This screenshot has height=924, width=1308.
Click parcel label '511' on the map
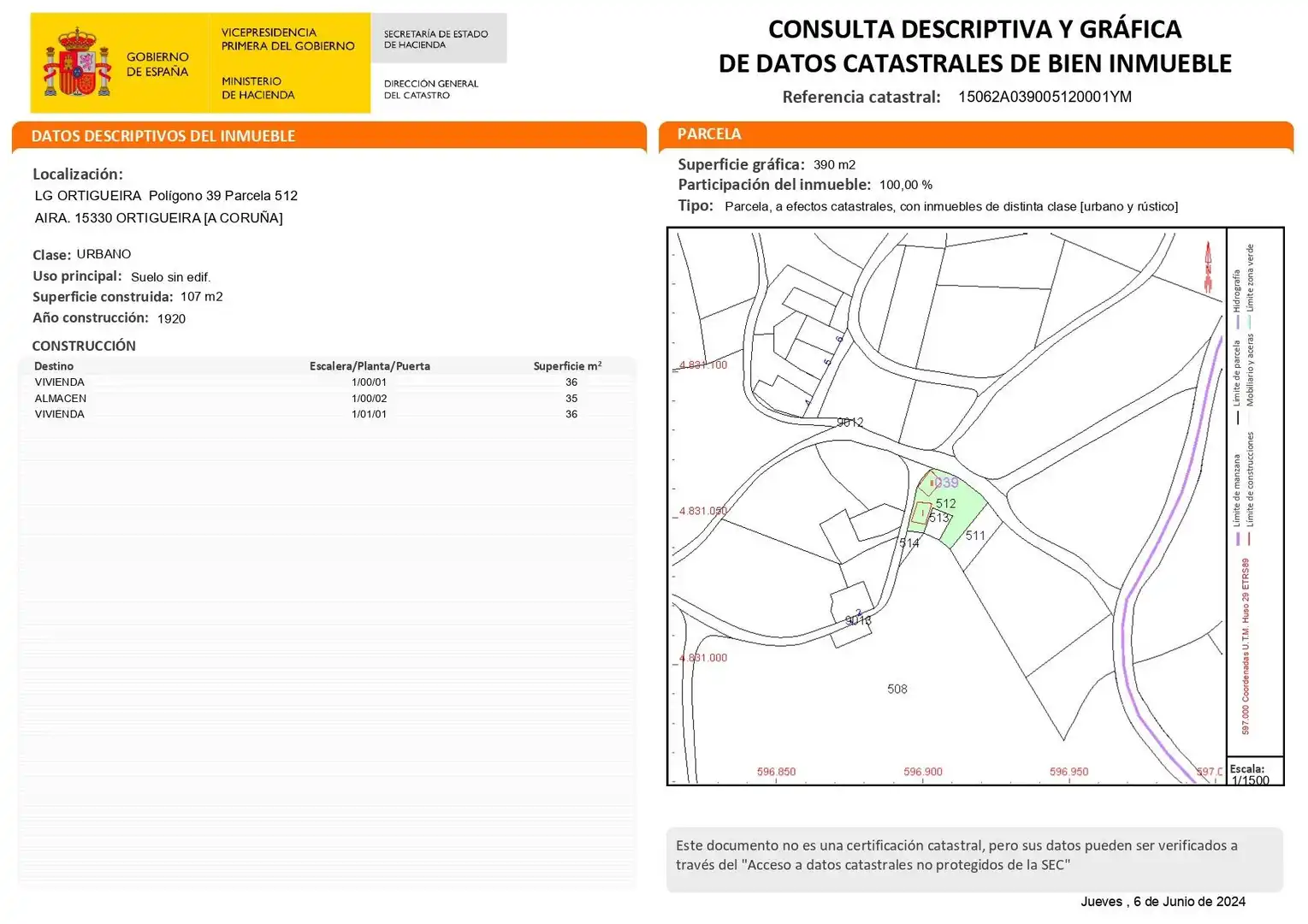(x=975, y=536)
